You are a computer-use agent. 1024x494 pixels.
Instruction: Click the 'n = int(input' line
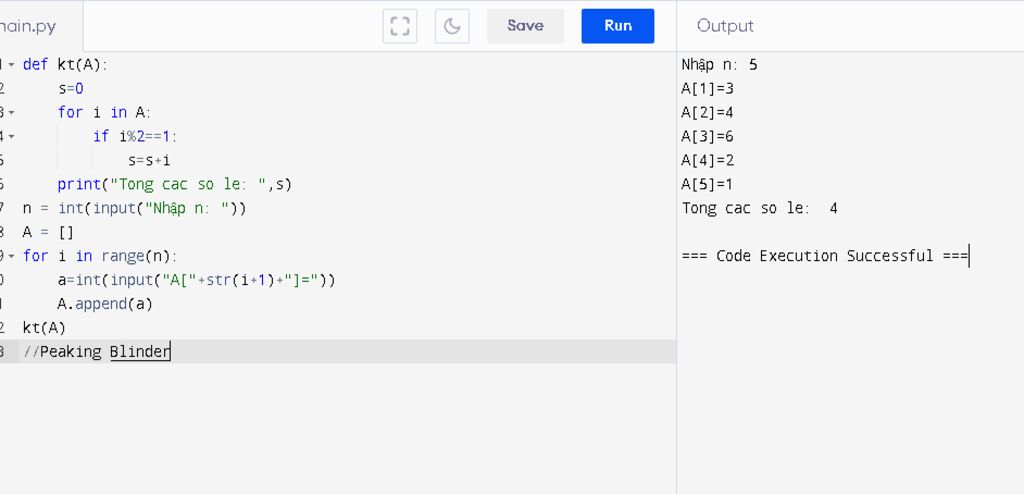(134, 208)
